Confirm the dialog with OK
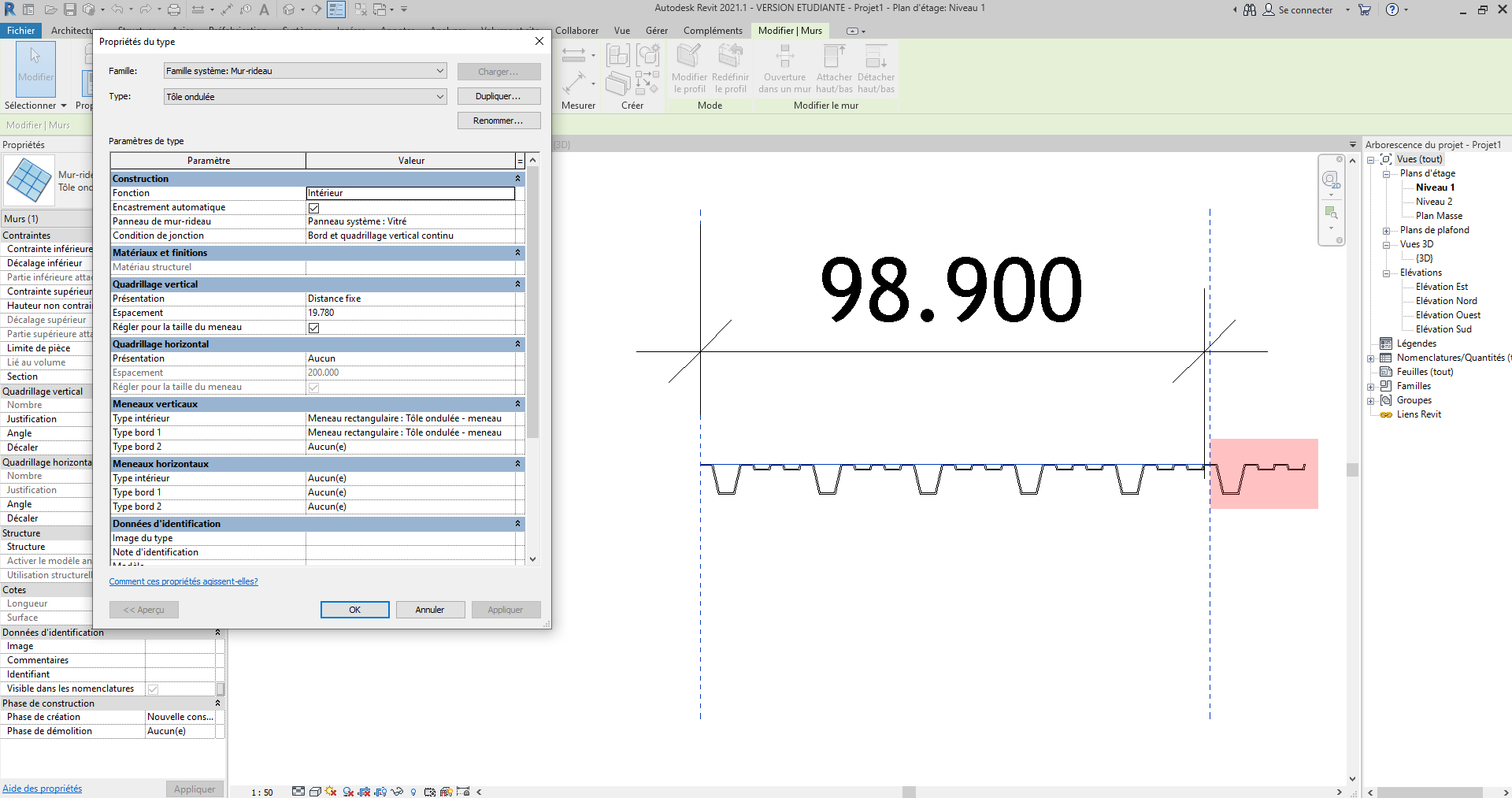Viewport: 1512px width, 798px height. point(354,610)
